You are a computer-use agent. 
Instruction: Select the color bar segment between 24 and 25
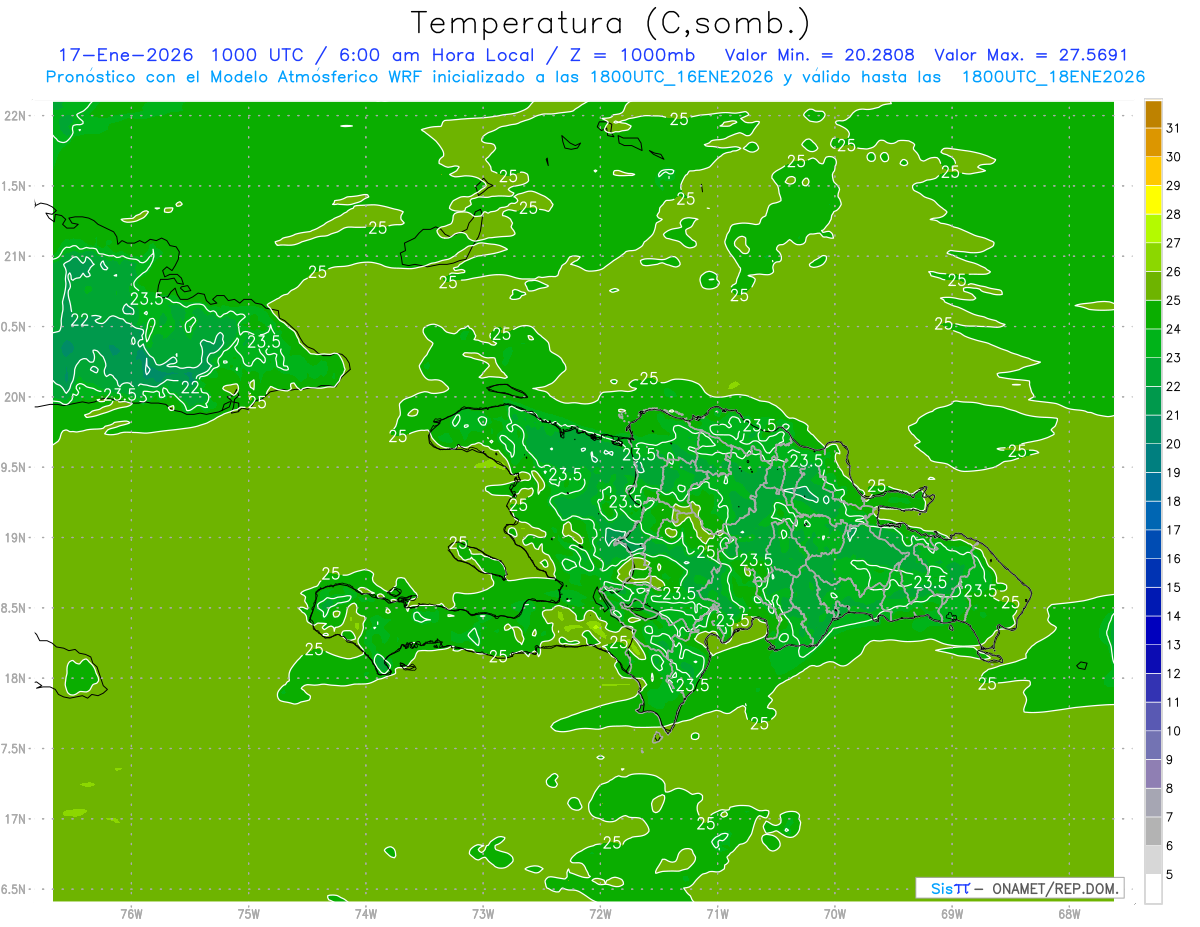coord(1153,315)
